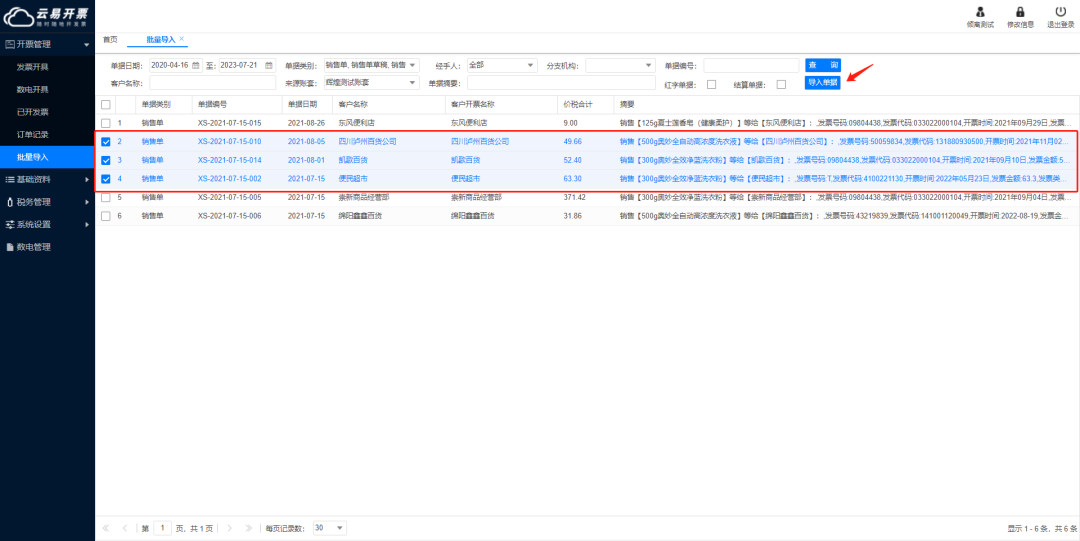Toggle the 红字单据 checkbox
The image size is (1080, 541).
click(712, 84)
